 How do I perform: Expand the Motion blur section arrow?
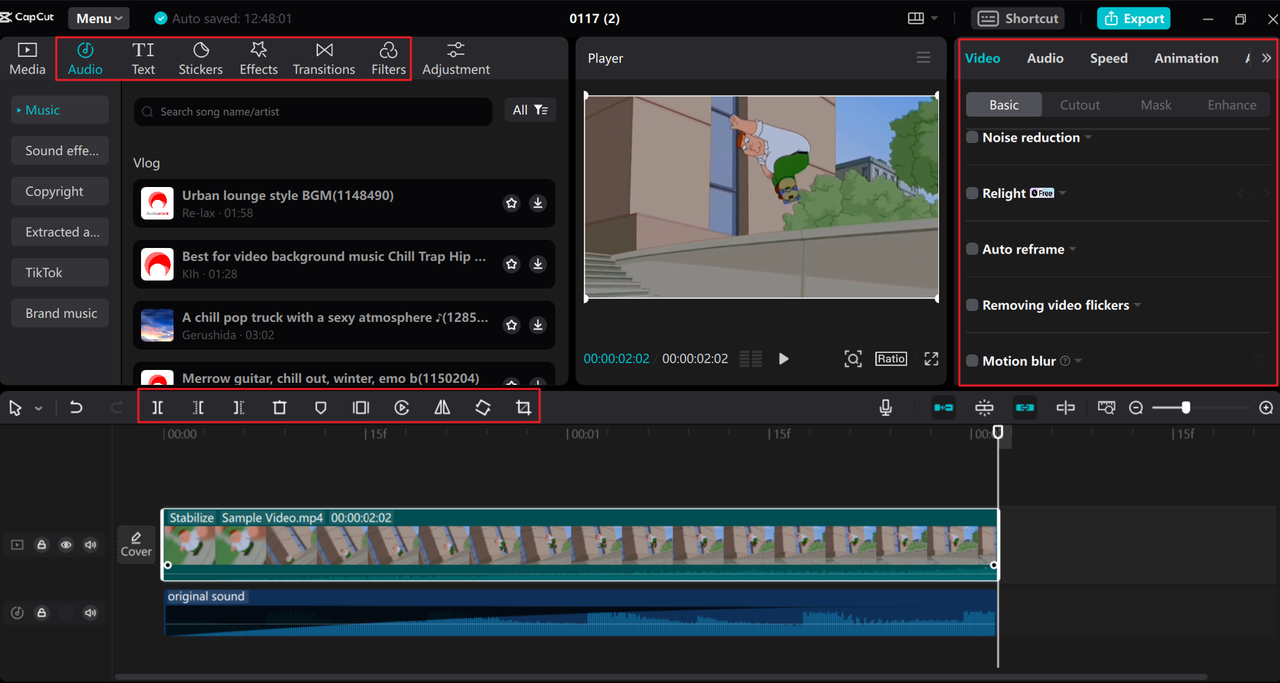[x=1078, y=362]
